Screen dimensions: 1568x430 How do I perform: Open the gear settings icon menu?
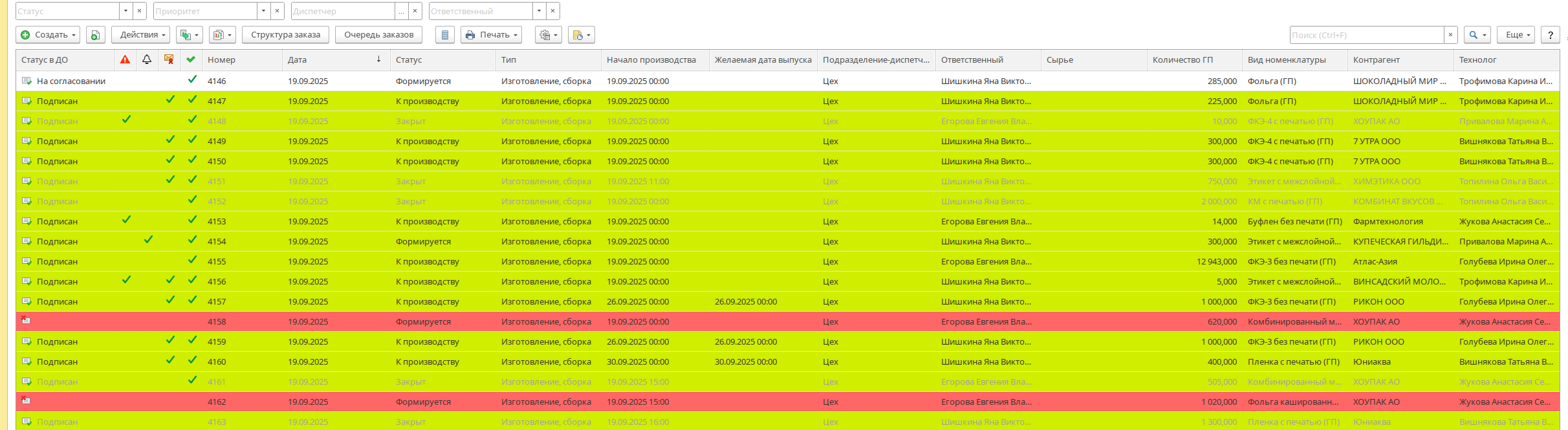click(x=548, y=35)
